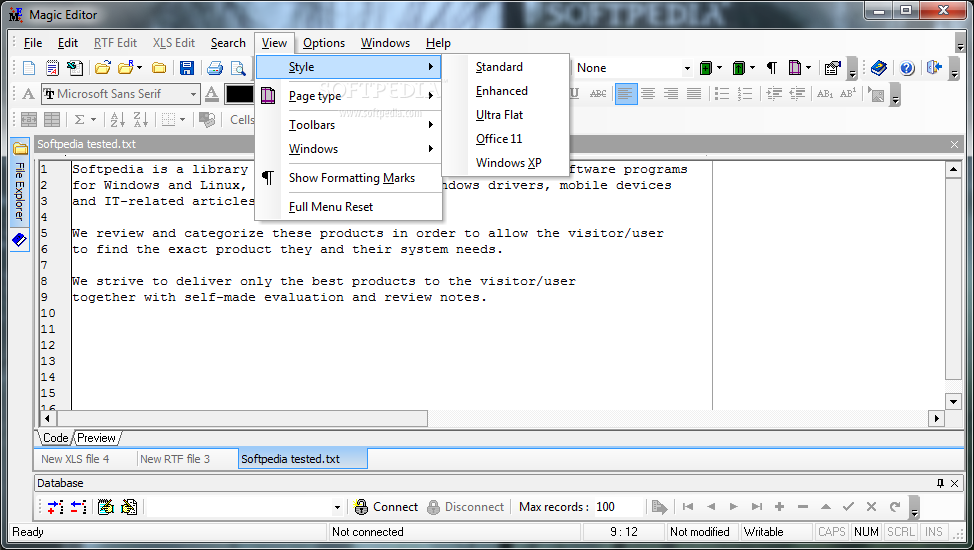Click the green book up-arrow icon
This screenshot has height=550, width=974.
[739, 68]
